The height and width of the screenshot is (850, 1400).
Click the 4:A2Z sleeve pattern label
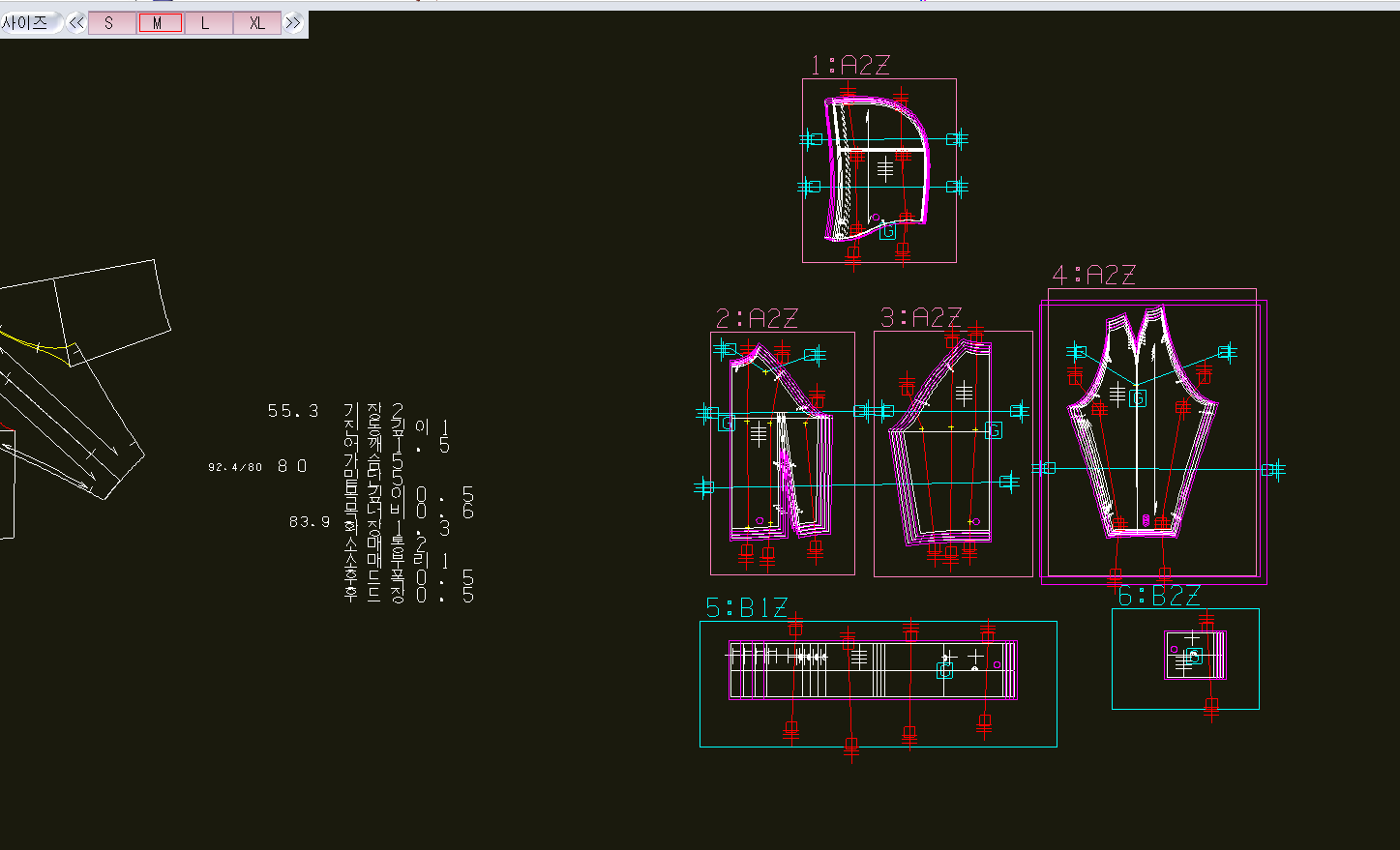coord(1093,275)
